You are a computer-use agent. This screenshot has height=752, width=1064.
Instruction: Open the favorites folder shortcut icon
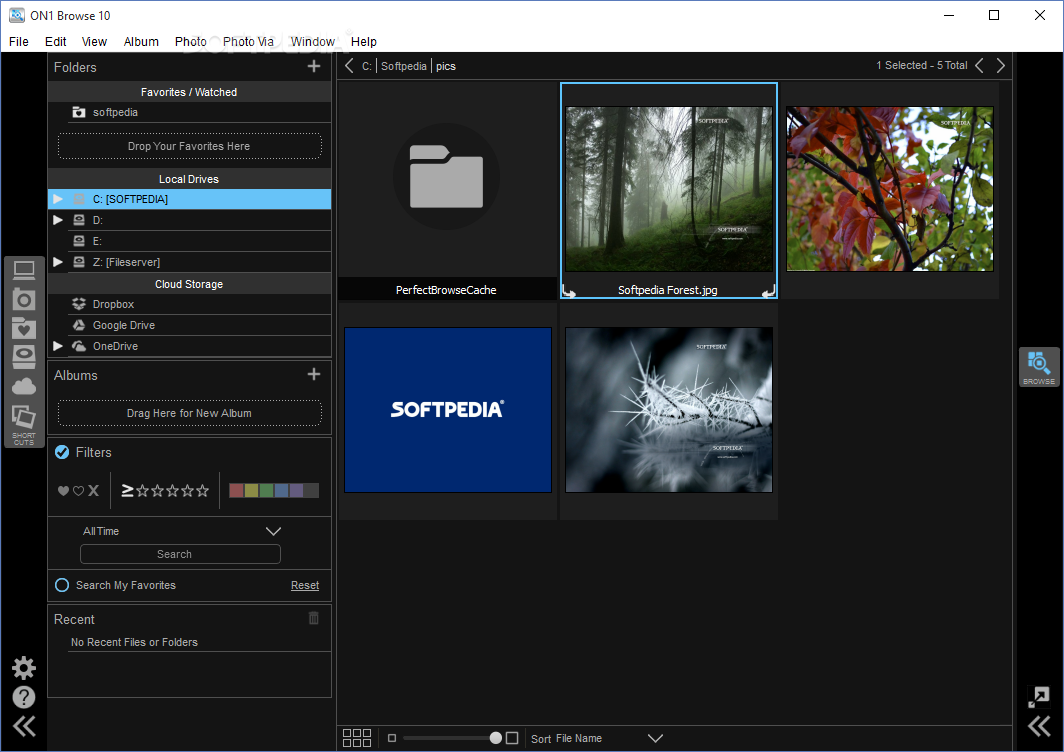tap(24, 328)
